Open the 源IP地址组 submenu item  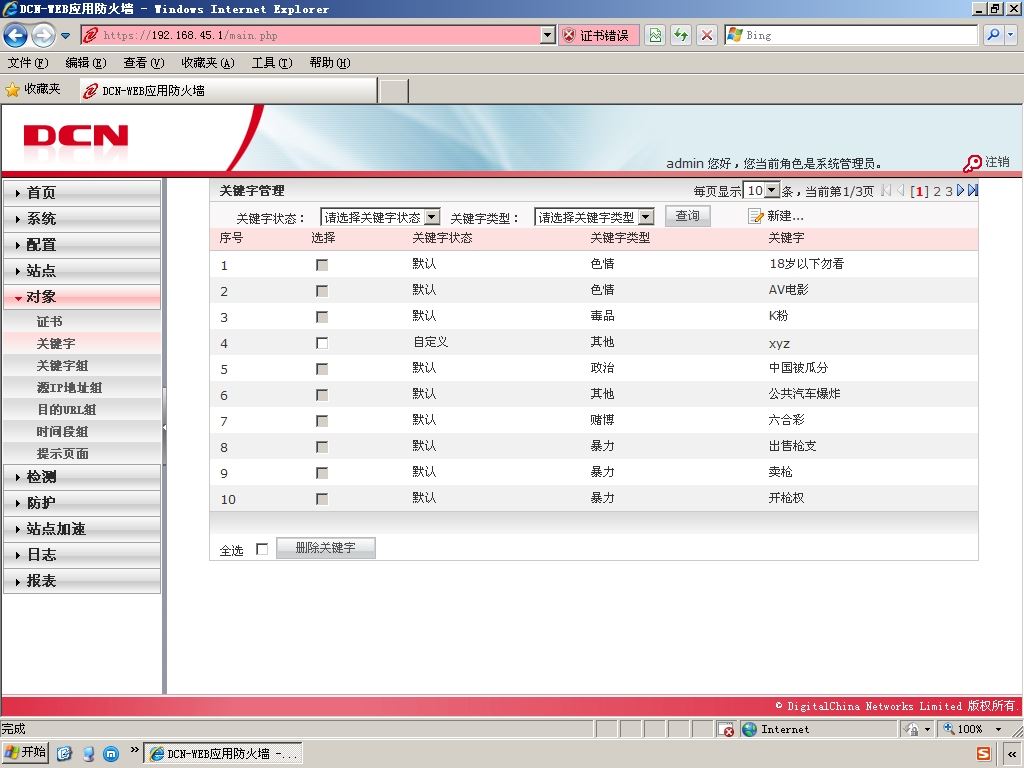tap(82, 387)
